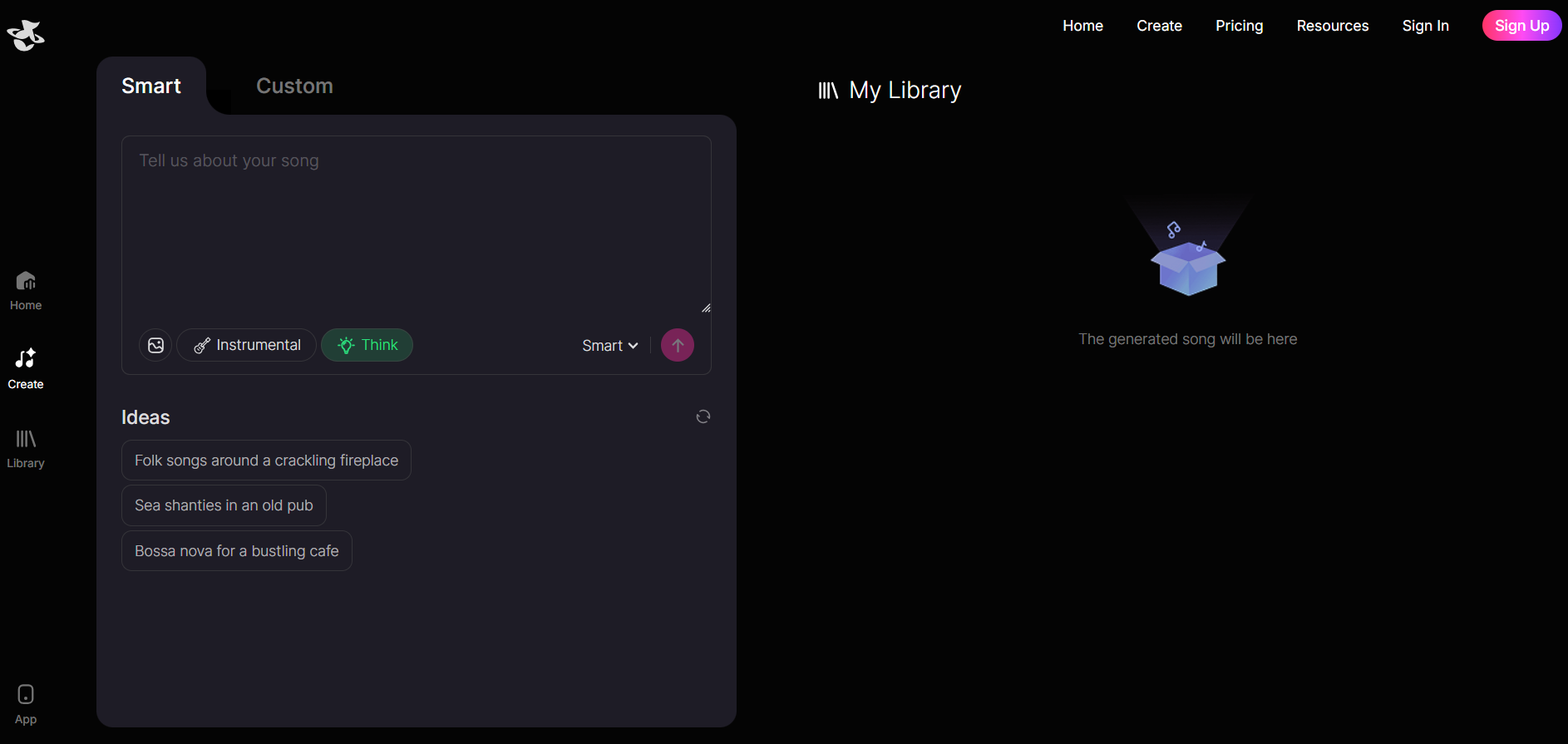Click the My Library heading
This screenshot has width=1568, height=744.
[905, 90]
